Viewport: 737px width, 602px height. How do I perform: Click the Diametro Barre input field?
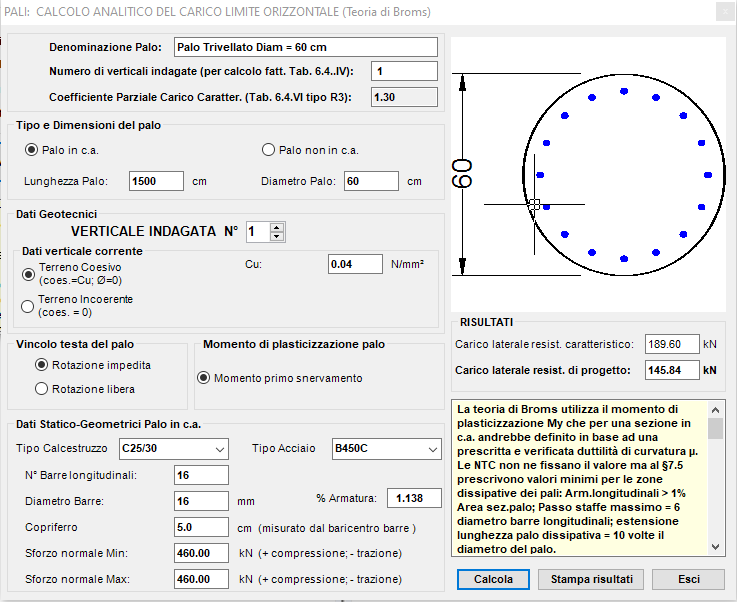click(x=201, y=501)
